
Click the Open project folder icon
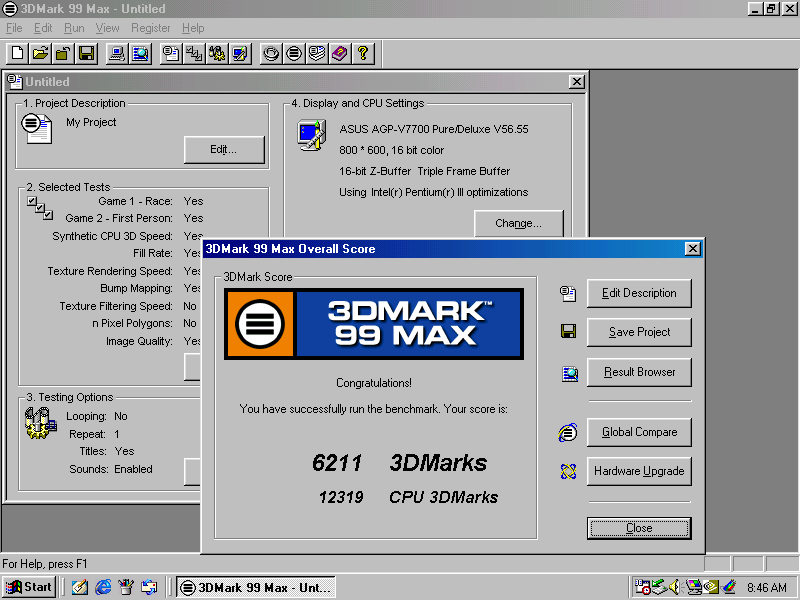(x=40, y=53)
